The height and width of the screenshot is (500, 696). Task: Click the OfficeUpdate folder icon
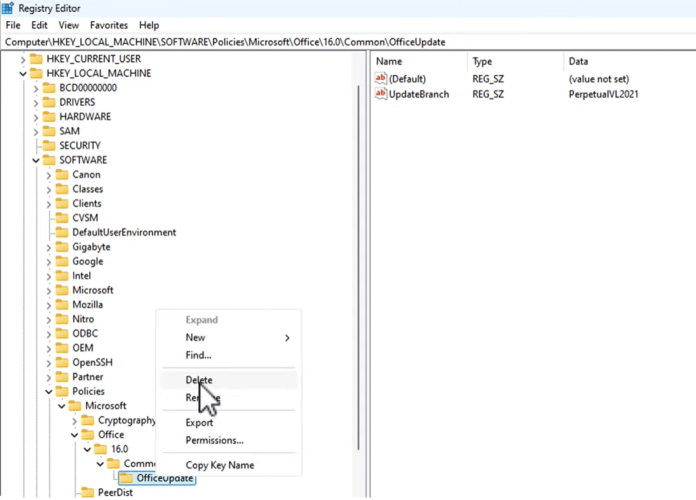tap(126, 478)
